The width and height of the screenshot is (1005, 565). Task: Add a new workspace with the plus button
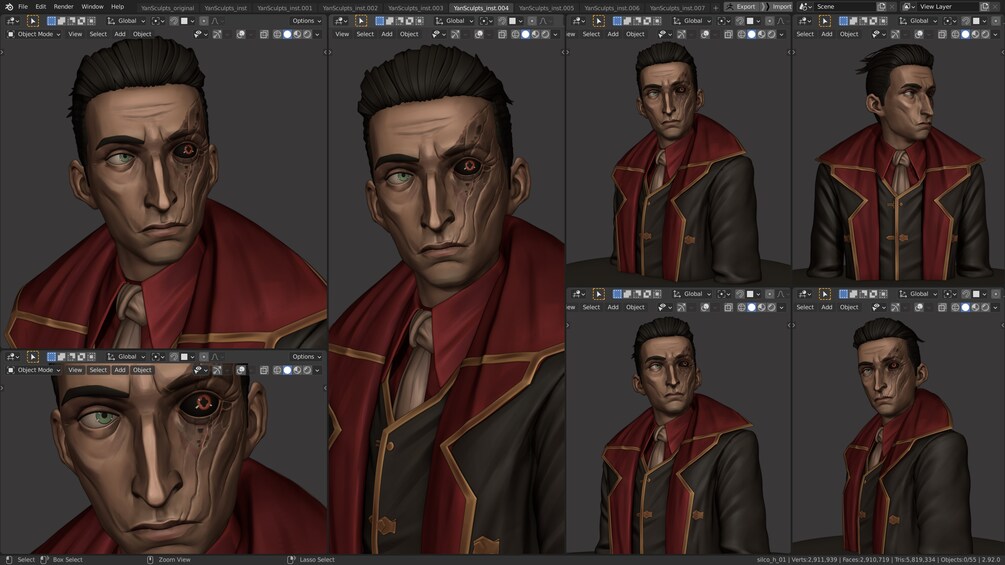click(715, 8)
